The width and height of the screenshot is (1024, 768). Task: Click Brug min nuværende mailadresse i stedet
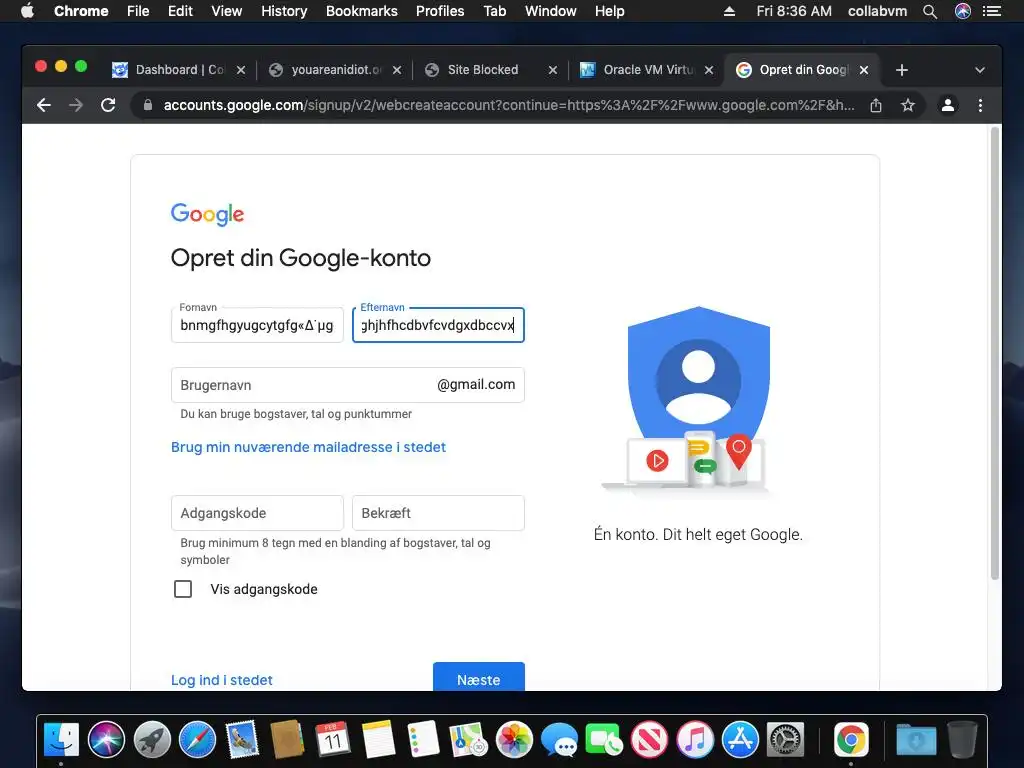pyautogui.click(x=308, y=447)
